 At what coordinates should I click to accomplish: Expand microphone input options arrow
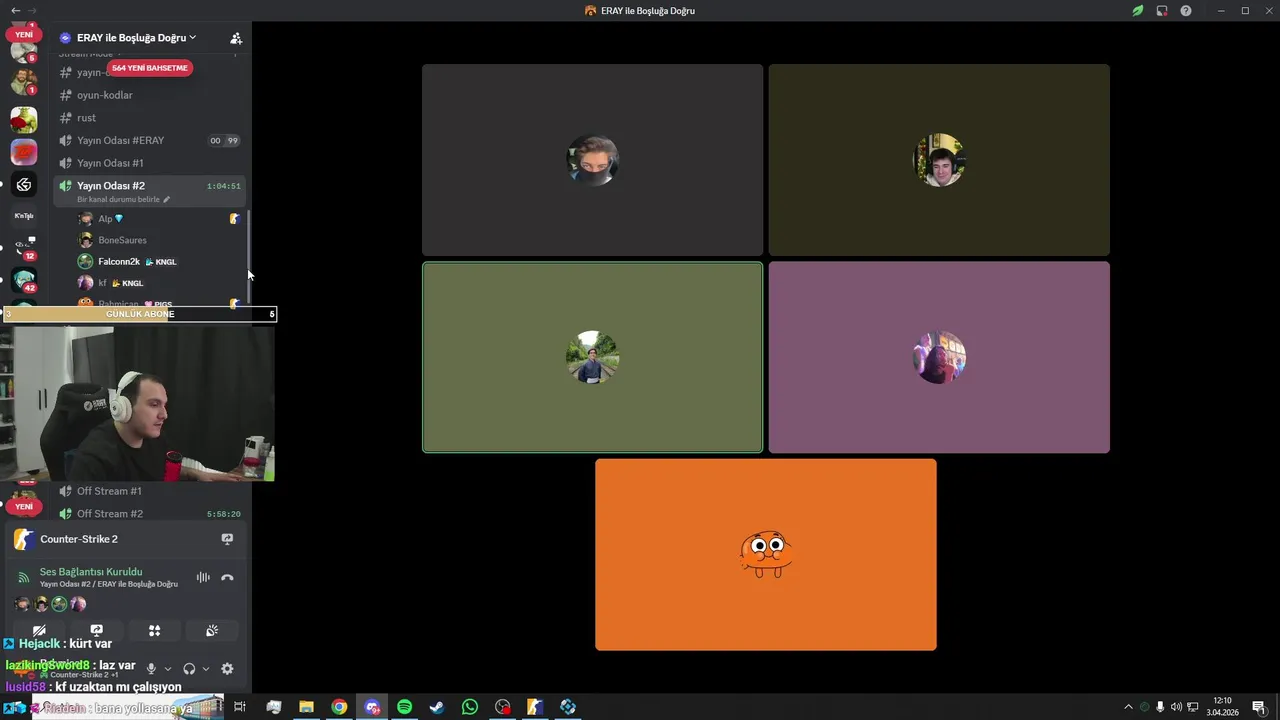point(167,669)
